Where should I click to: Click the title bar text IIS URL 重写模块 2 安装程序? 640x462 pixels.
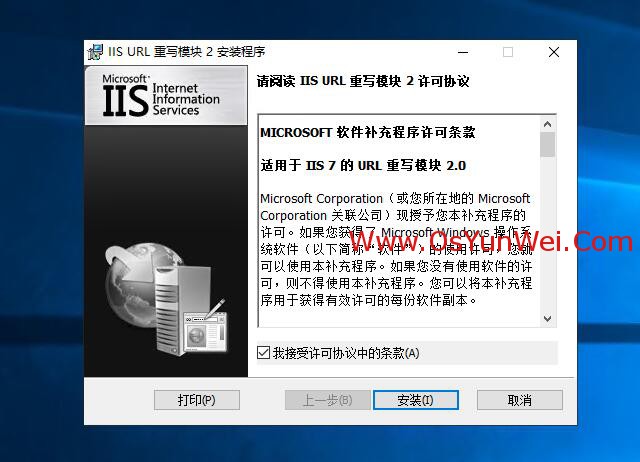click(187, 52)
